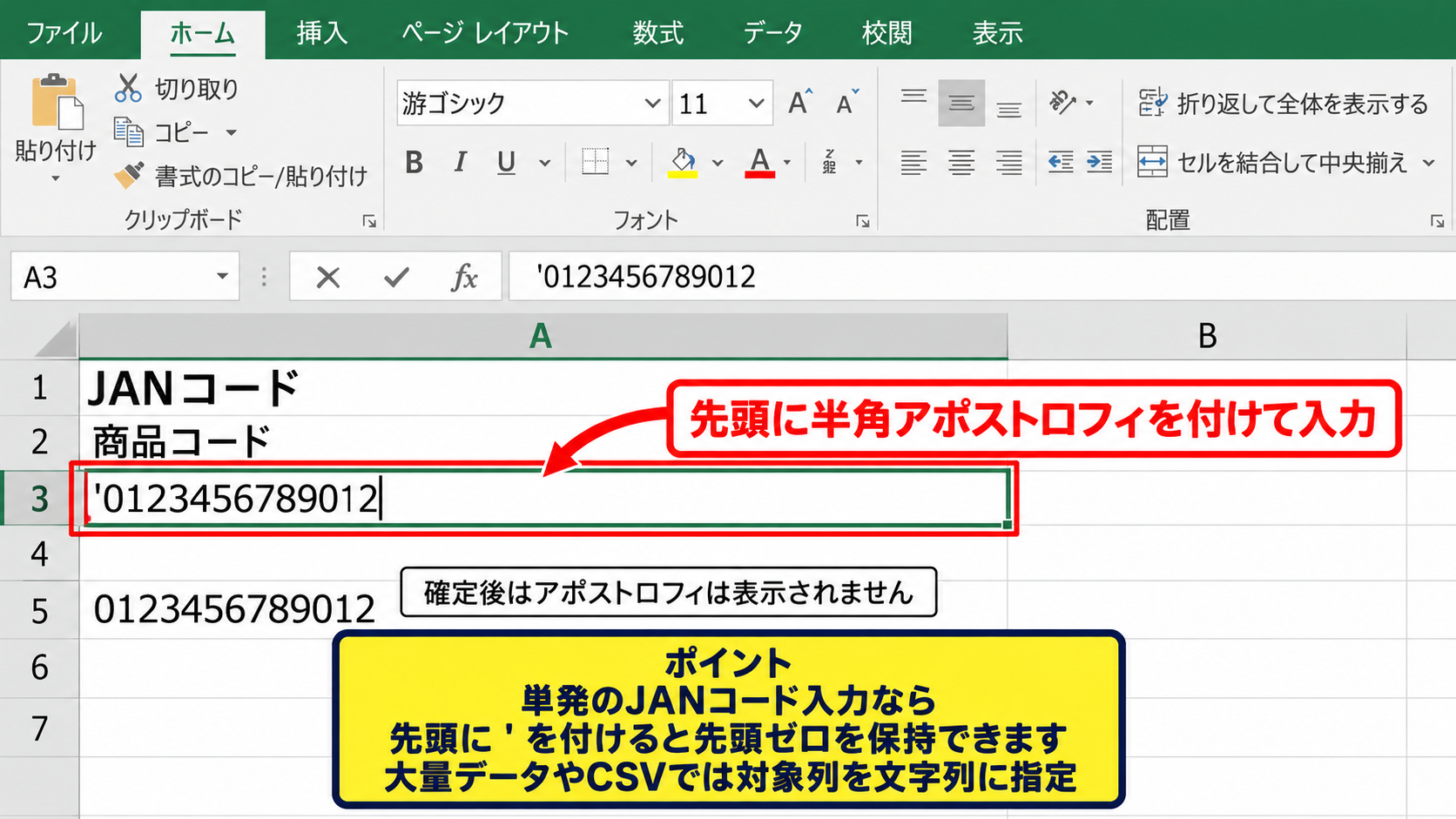Toggle italic formatting

461,162
